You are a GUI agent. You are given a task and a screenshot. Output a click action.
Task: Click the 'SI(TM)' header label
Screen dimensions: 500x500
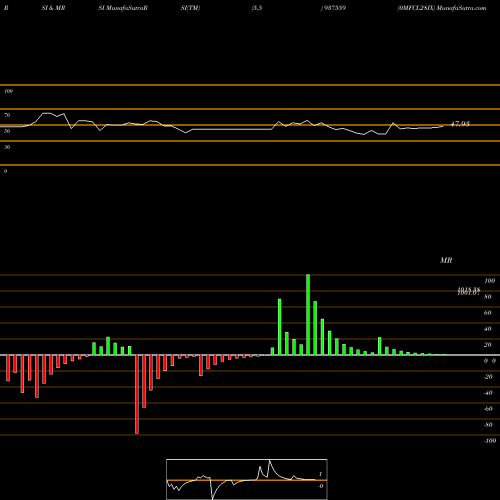tap(190, 8)
